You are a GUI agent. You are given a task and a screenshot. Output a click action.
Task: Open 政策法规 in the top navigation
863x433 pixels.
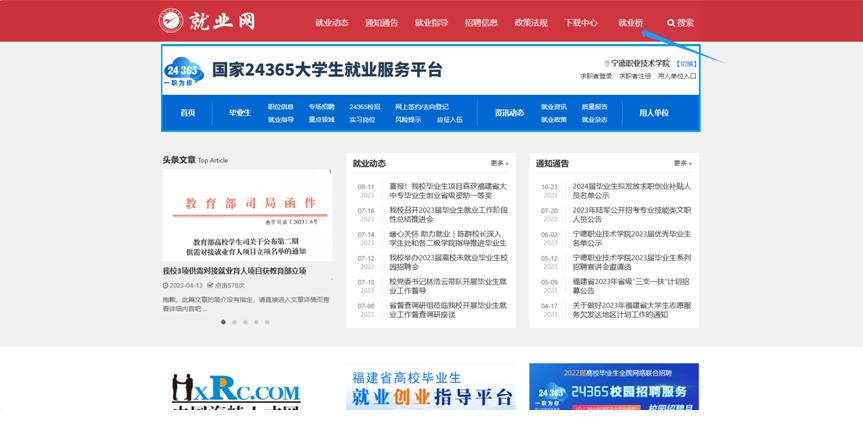(x=531, y=23)
